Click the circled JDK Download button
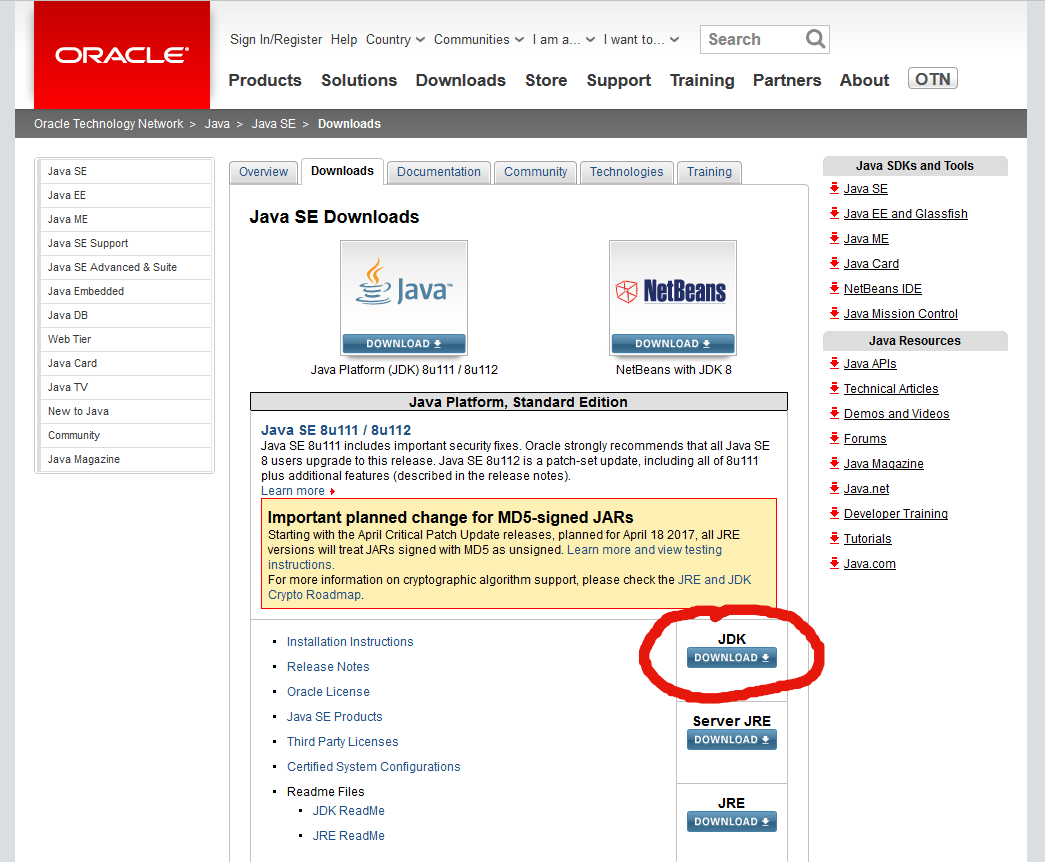This screenshot has height=862, width=1045. pos(731,657)
